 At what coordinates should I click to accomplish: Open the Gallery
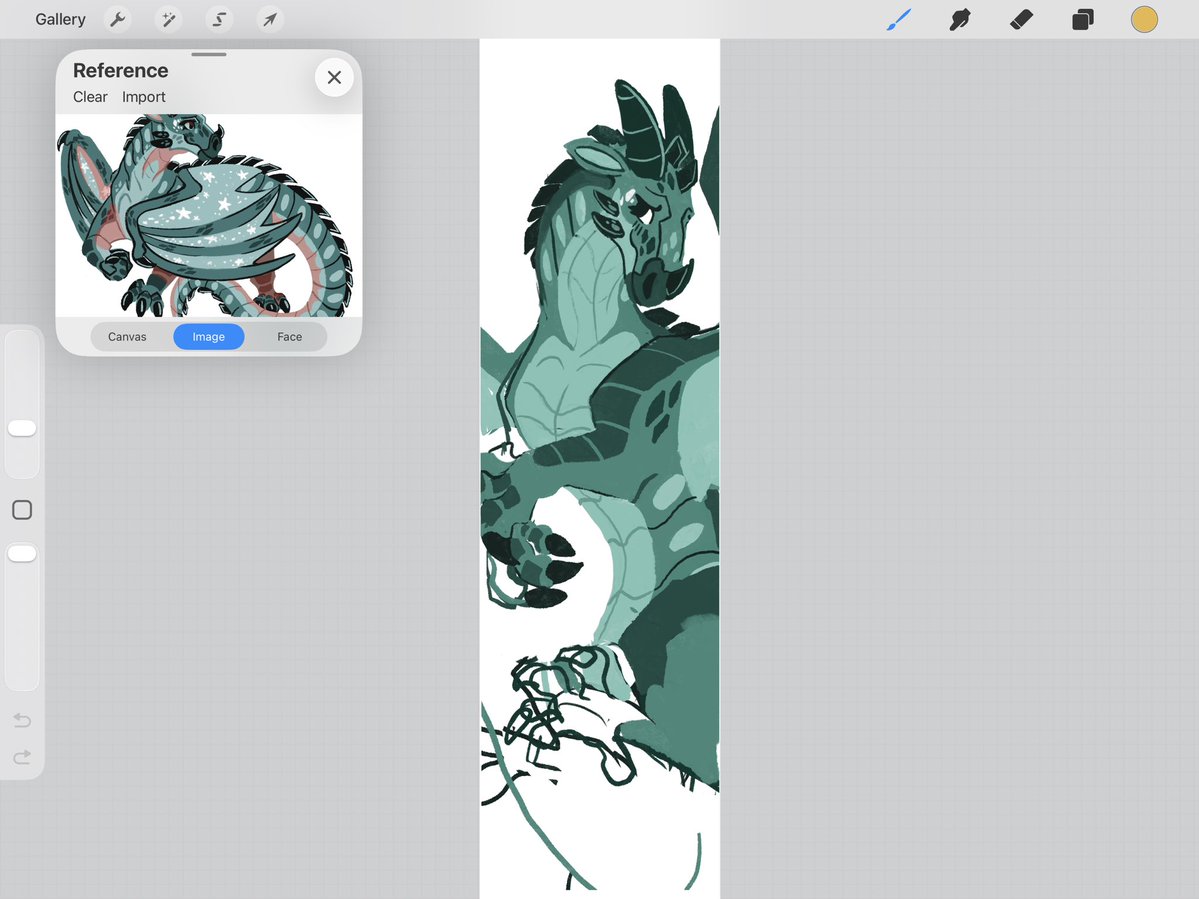point(60,19)
